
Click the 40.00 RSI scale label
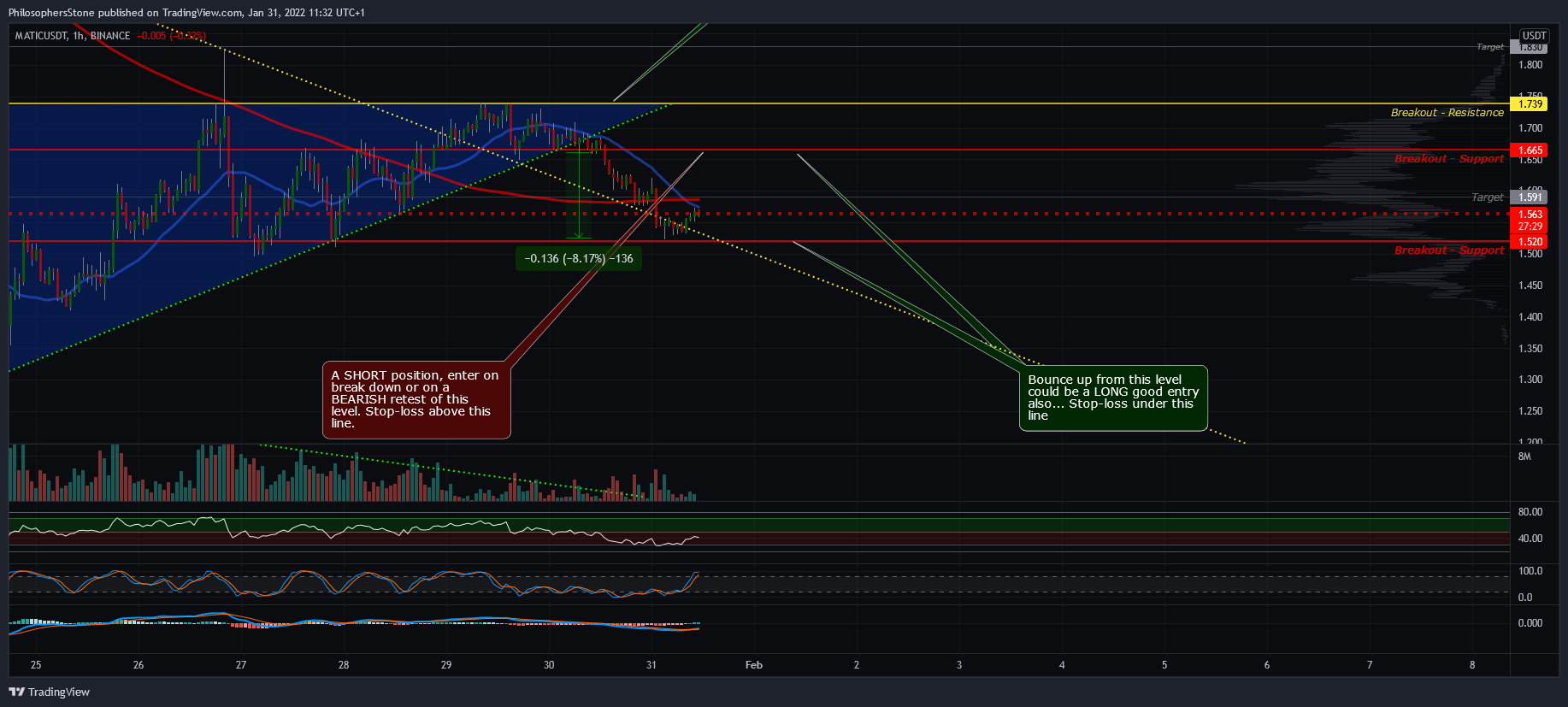coord(1530,539)
